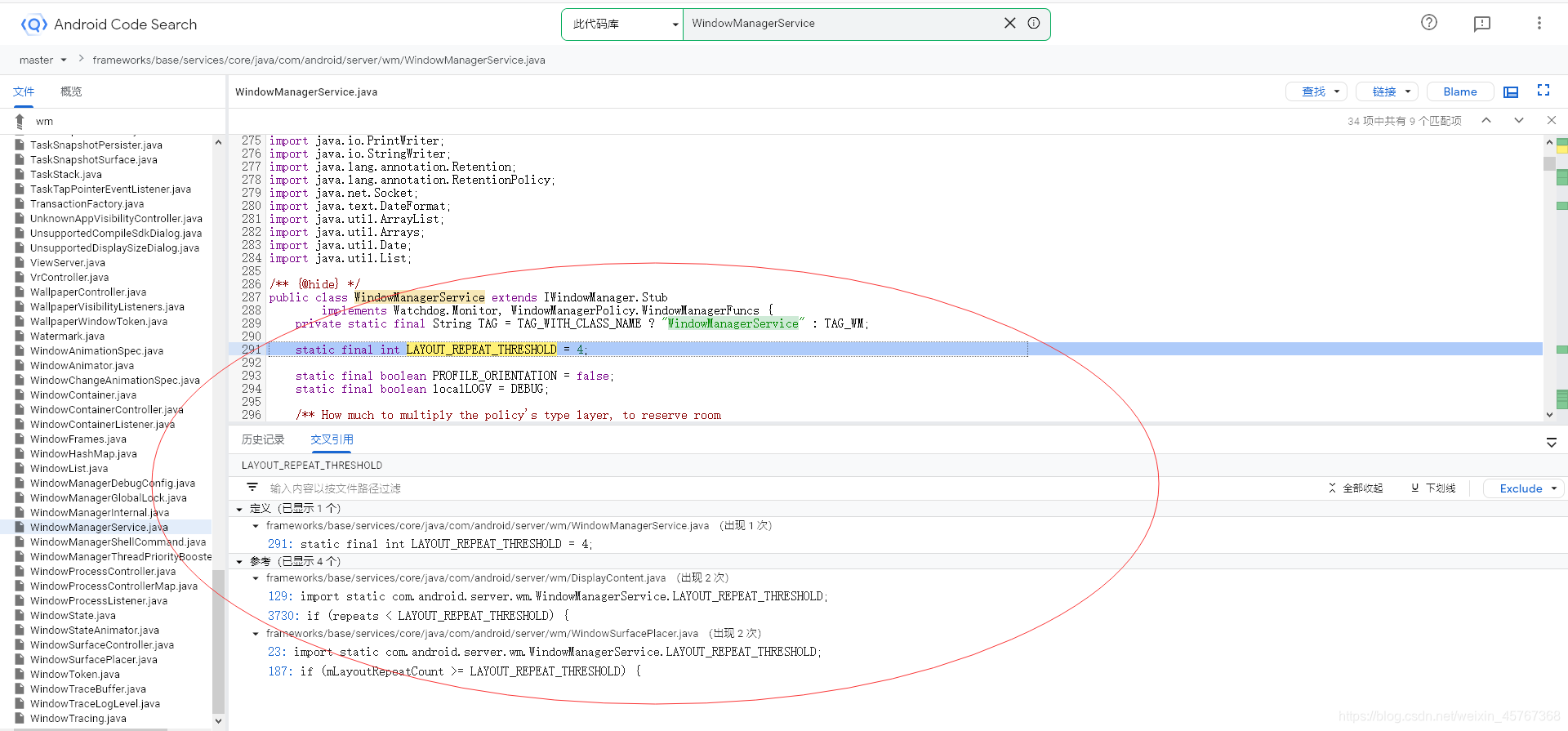Switch to the 概览 tab
Screen dimensions: 1568x731
tap(71, 91)
